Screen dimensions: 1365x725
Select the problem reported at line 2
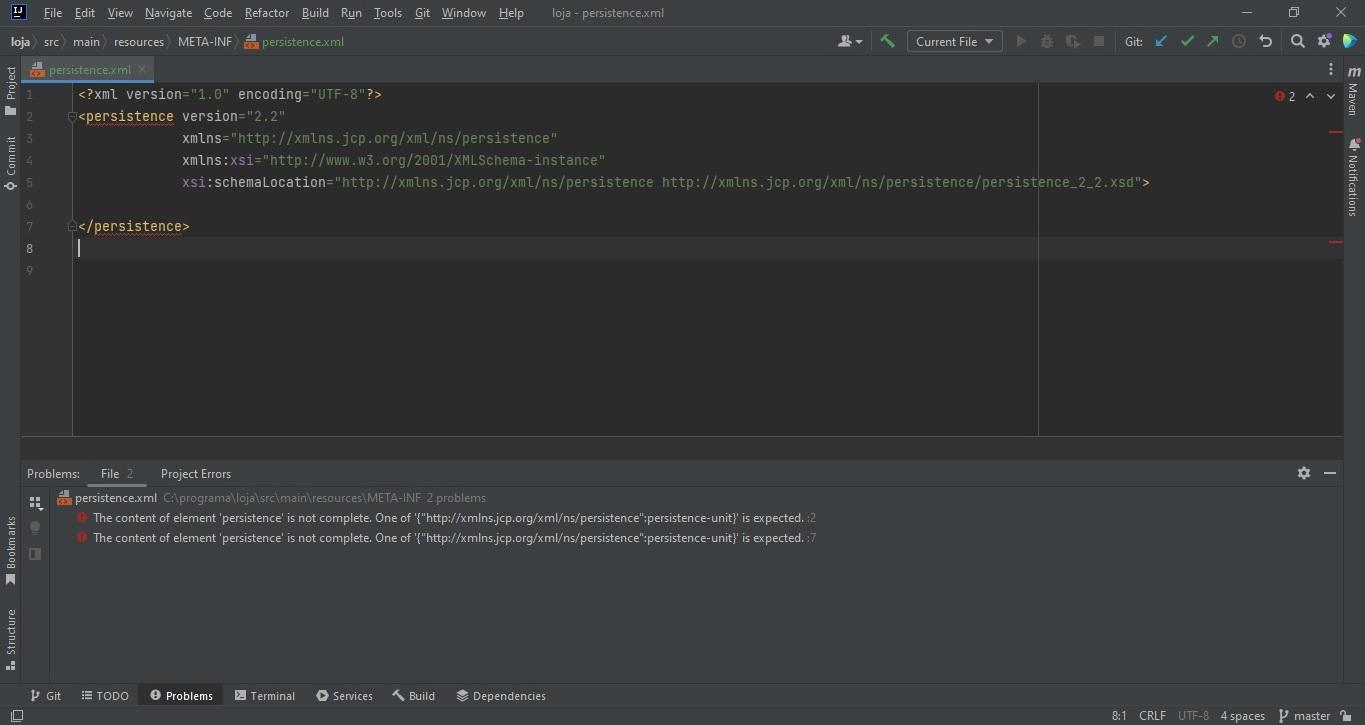click(x=448, y=518)
